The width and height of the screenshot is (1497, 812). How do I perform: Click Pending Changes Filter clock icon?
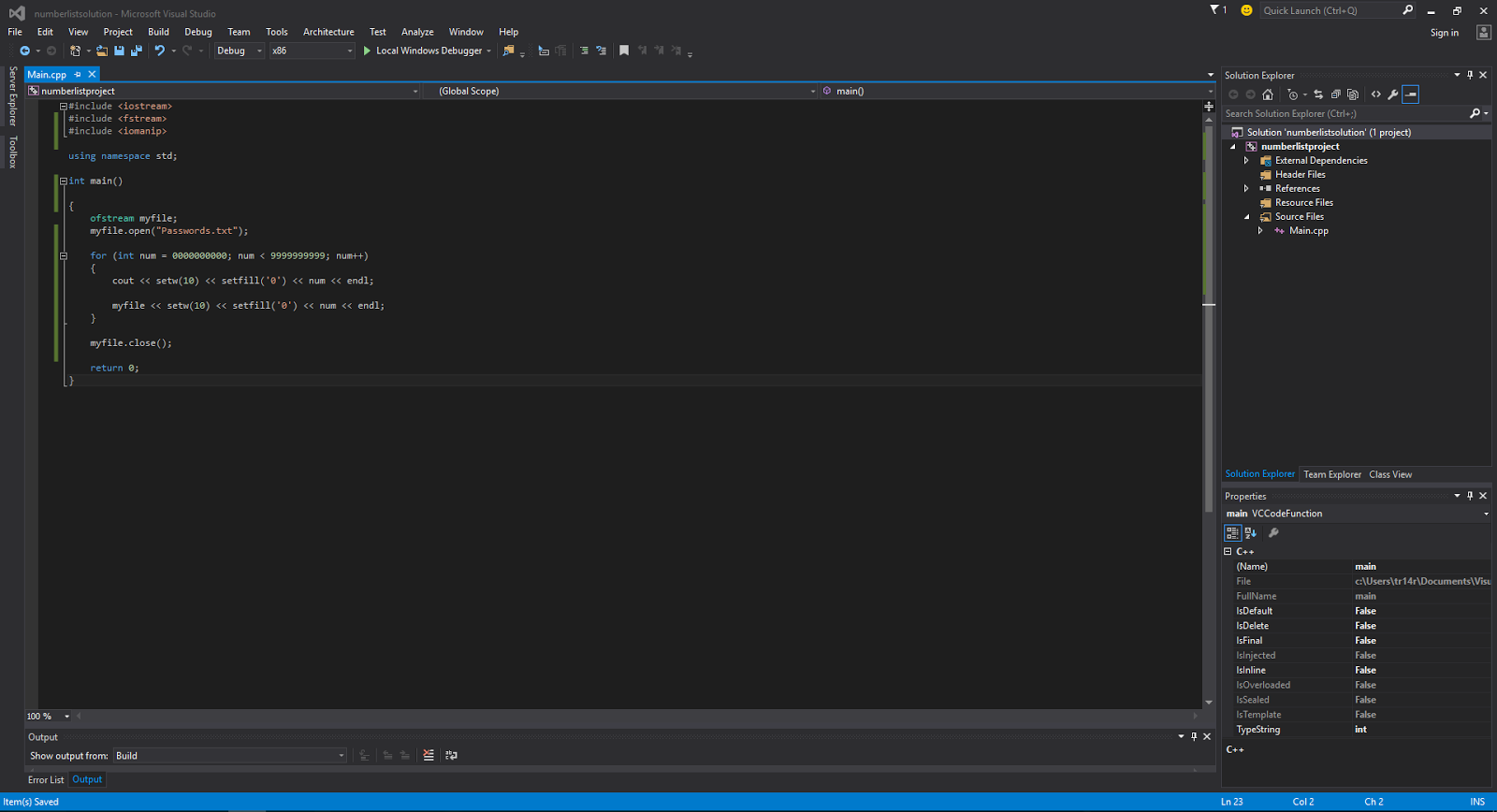pos(1293,94)
